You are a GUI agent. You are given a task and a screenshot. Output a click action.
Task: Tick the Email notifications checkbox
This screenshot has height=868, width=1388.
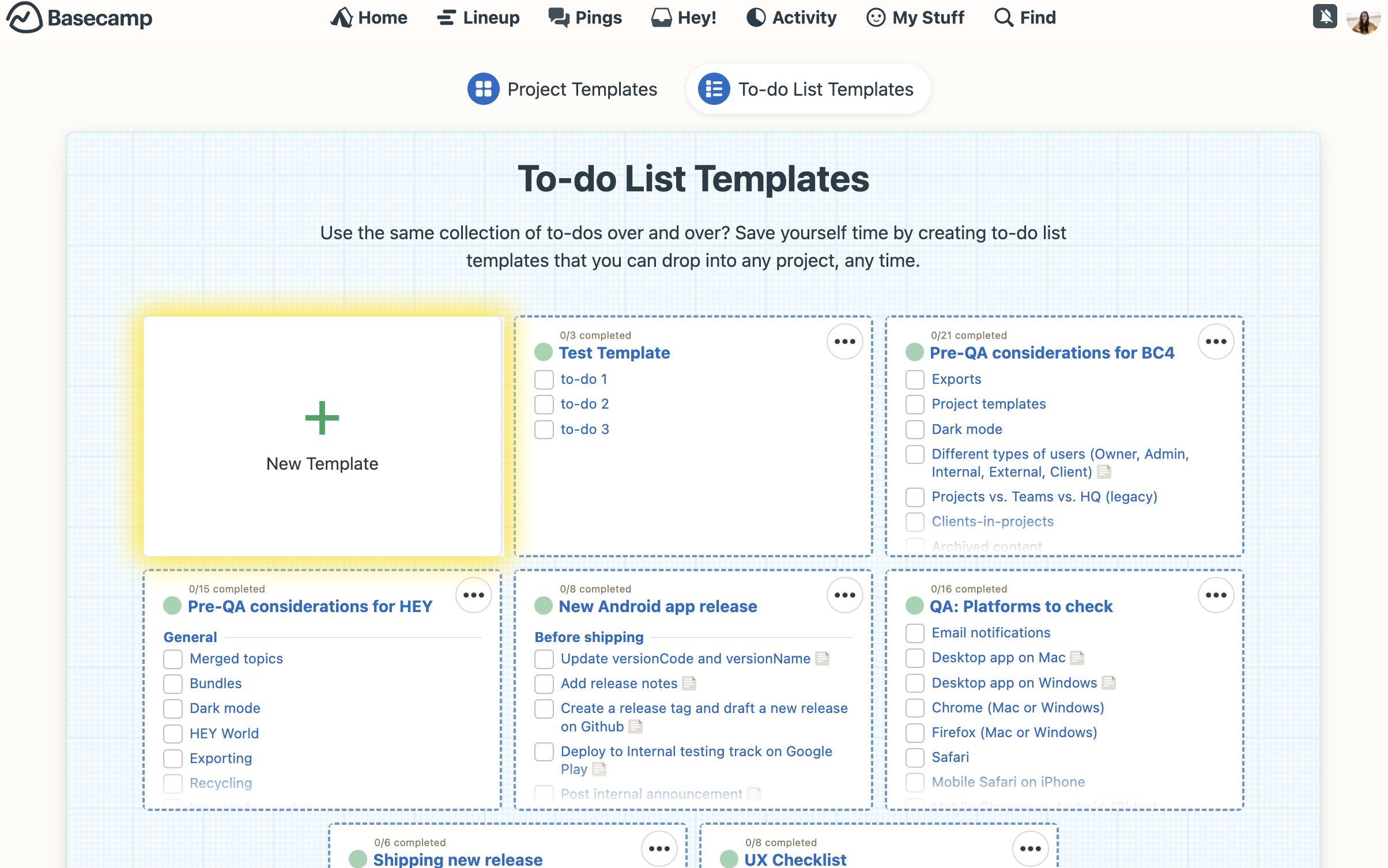[x=915, y=633]
